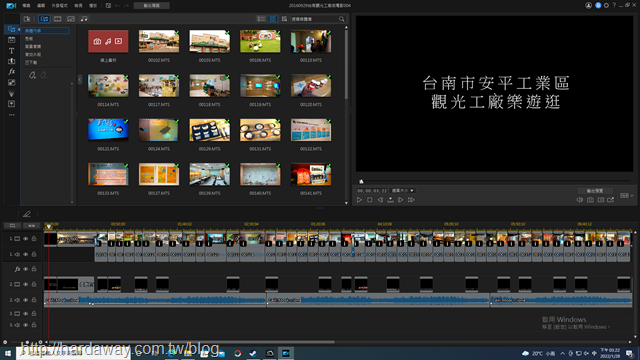This screenshot has width=640, height=360.
Task: Click the preview seek slider handle
Action: [361, 181]
